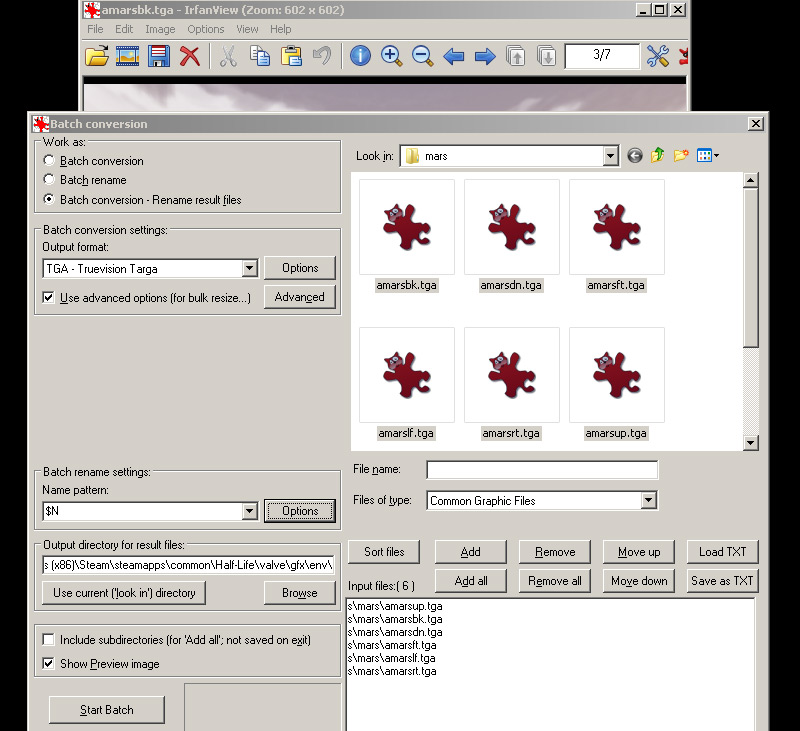
Task: Expand the Name pattern dropdown
Action: 249,511
